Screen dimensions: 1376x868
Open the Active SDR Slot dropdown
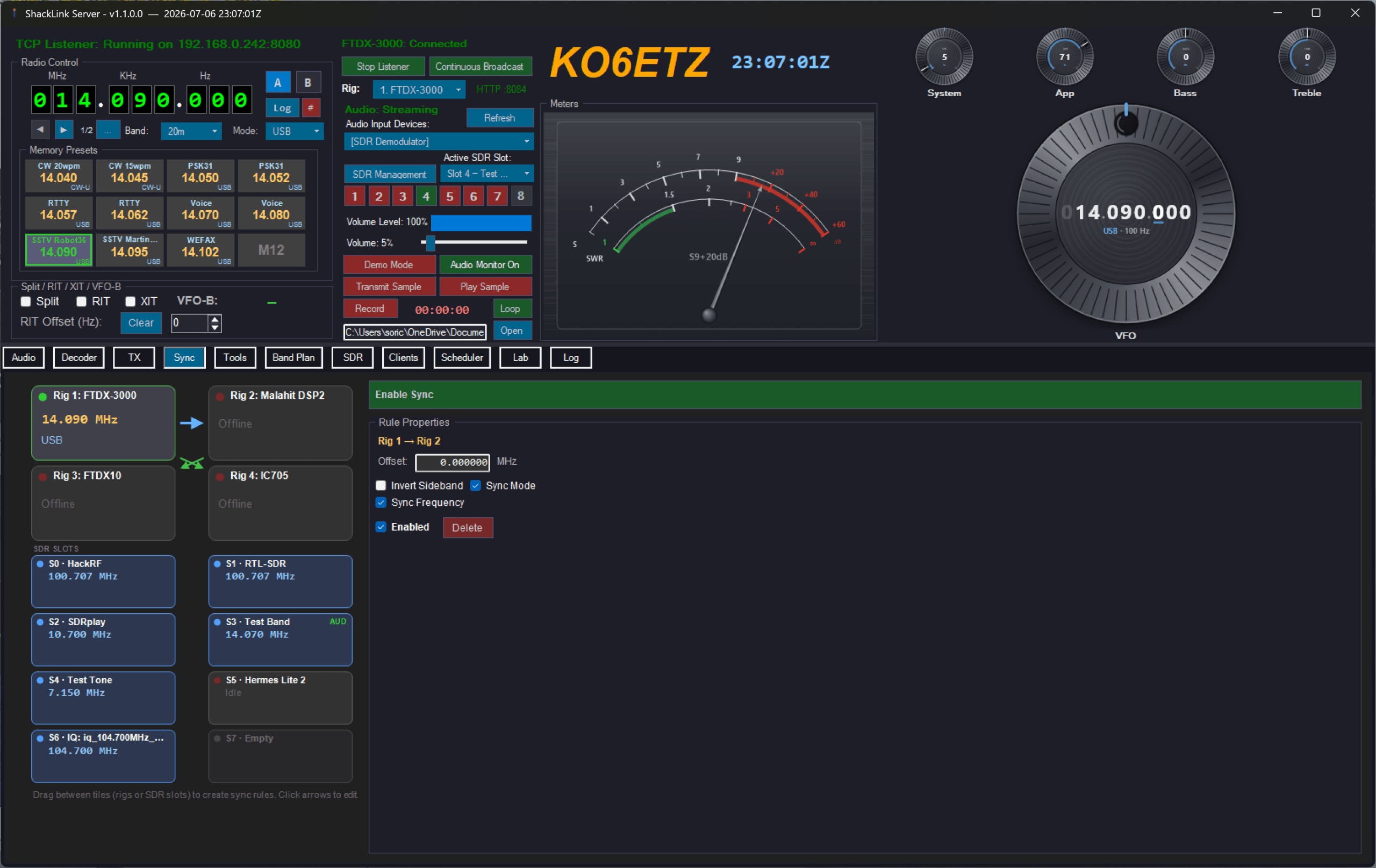(x=486, y=173)
